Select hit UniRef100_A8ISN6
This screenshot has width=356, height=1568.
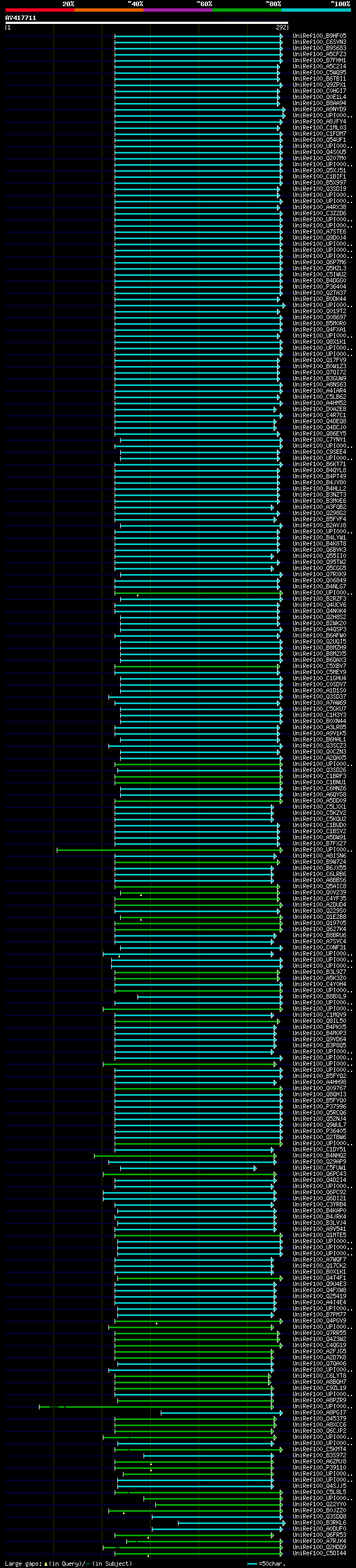click(319, 856)
